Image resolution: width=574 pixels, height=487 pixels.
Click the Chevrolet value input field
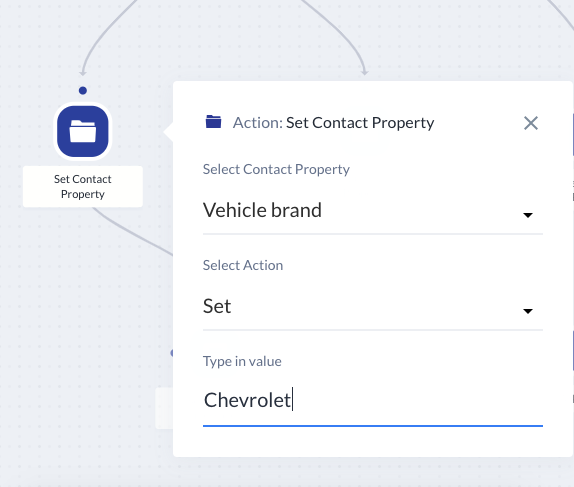pyautogui.click(x=373, y=401)
